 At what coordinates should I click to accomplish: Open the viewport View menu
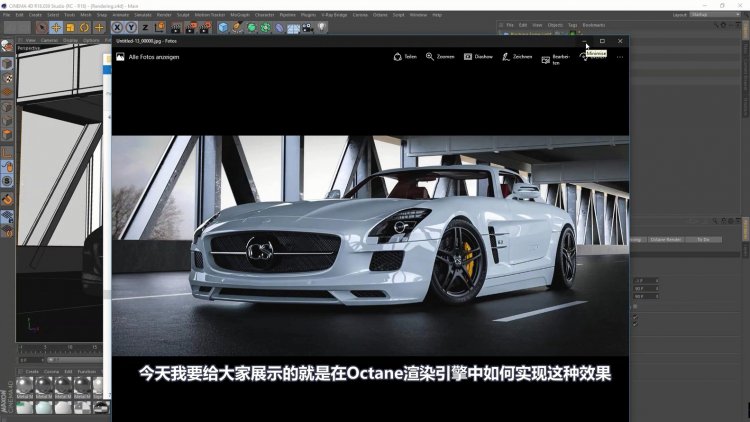click(x=31, y=40)
